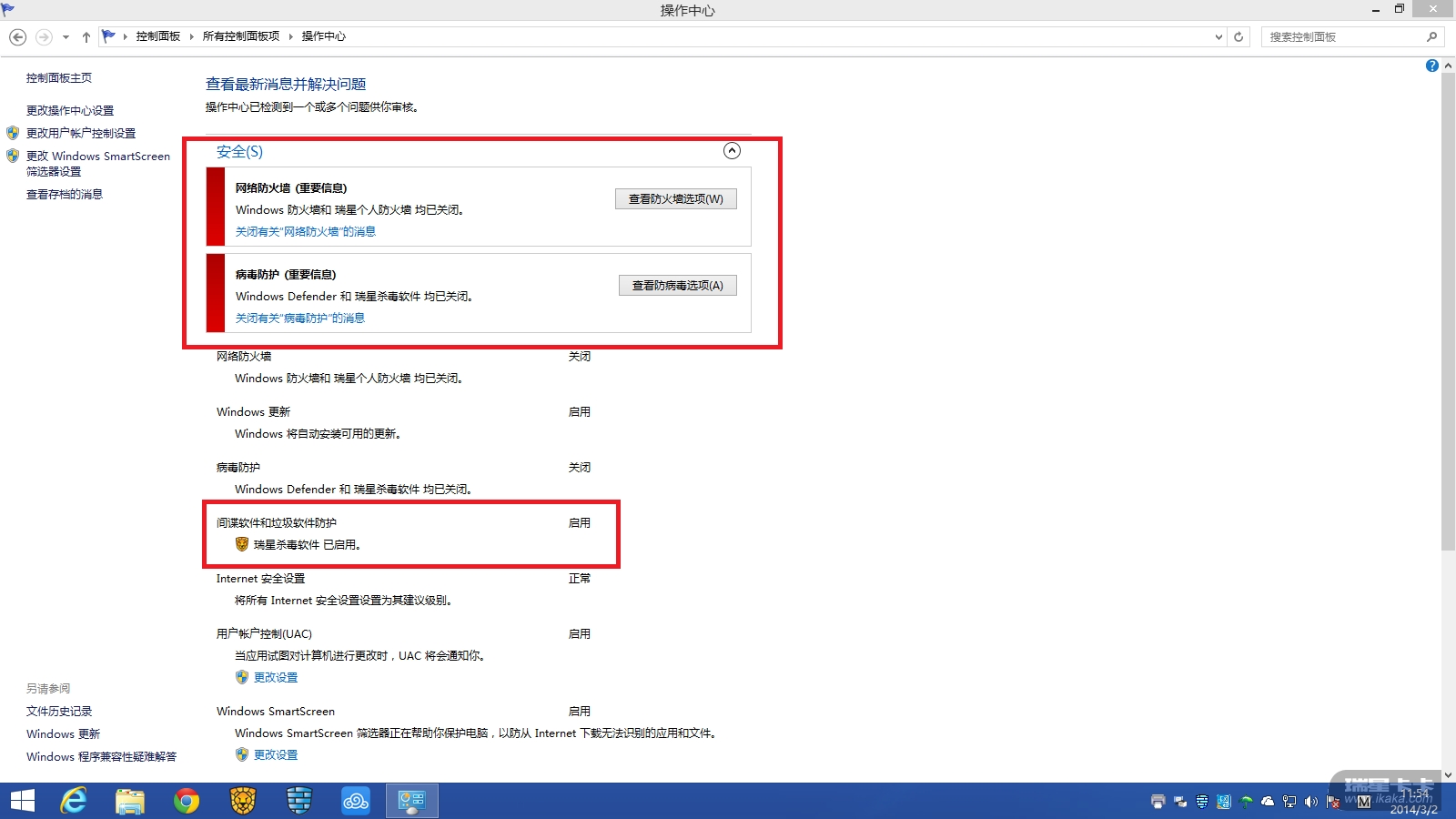Expand the address bar history dropdown
The image size is (1456, 819).
pos(1218,37)
